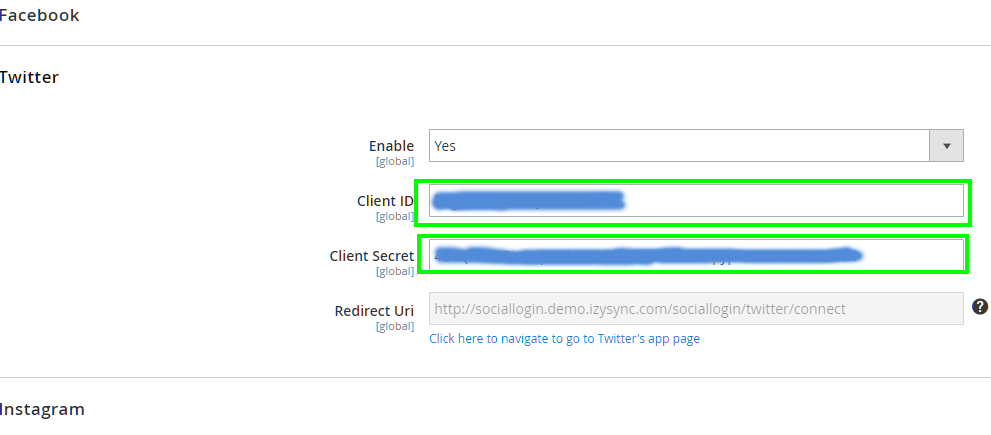Collapse the Twitter section header
991x435 pixels.
pos(29,77)
